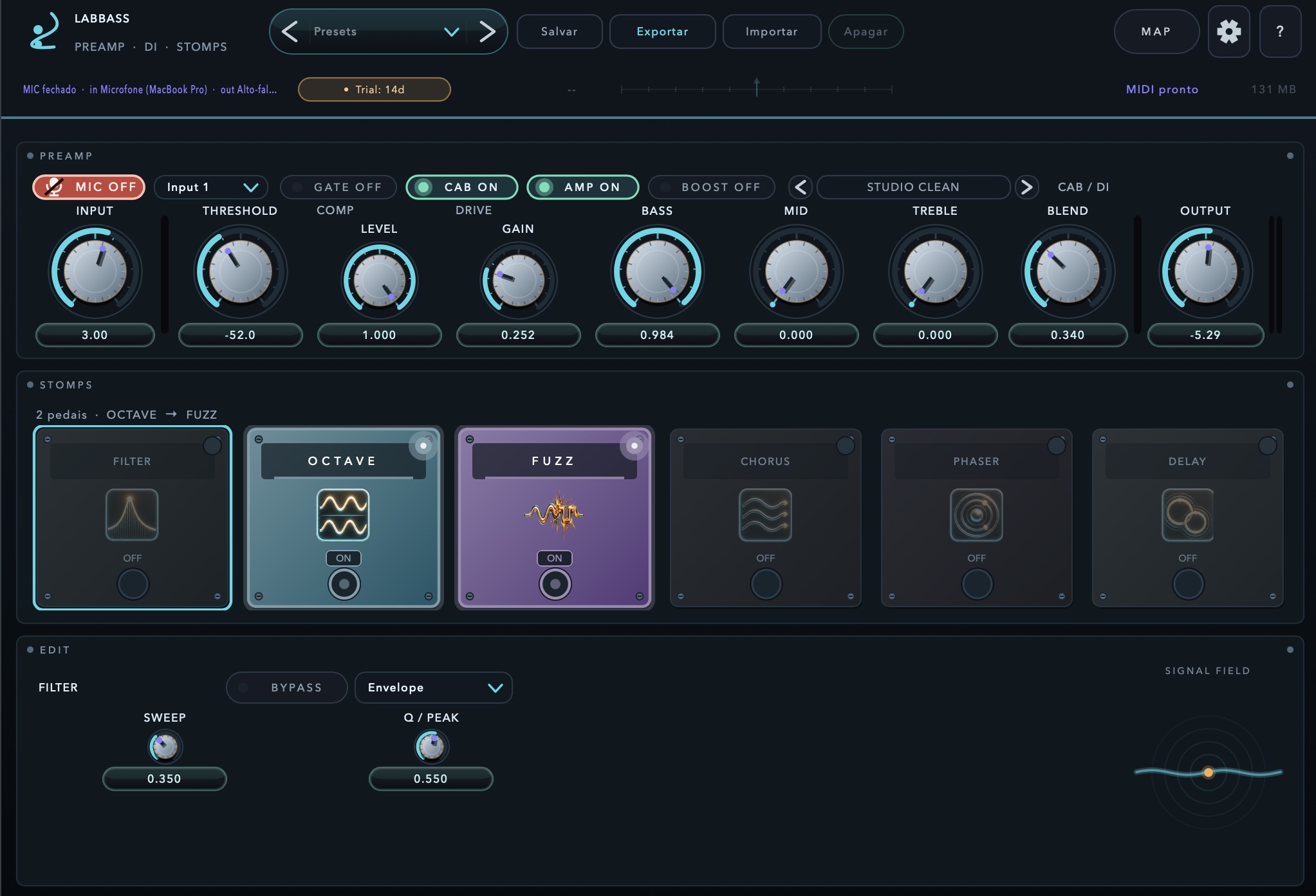Click the STUDIO CLEAN amp model field

(913, 187)
